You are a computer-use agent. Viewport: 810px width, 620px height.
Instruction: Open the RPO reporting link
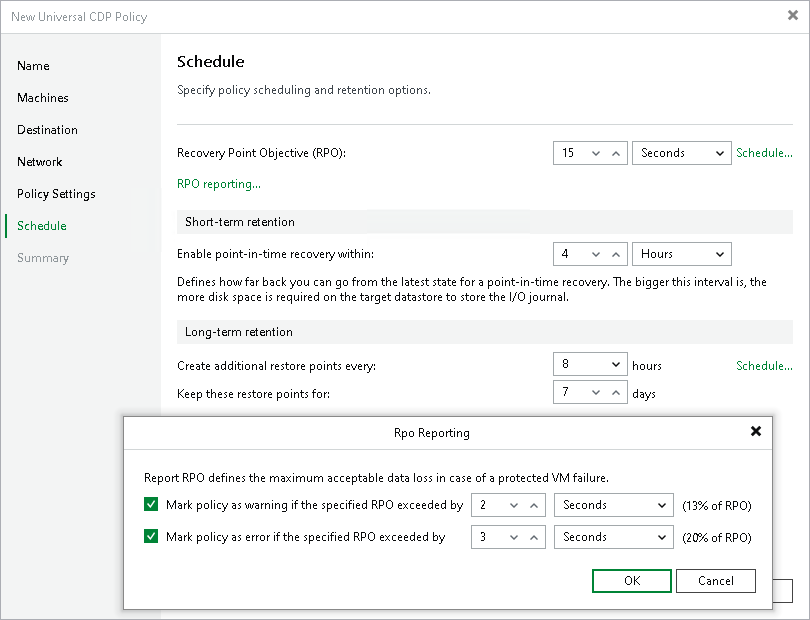coord(219,184)
